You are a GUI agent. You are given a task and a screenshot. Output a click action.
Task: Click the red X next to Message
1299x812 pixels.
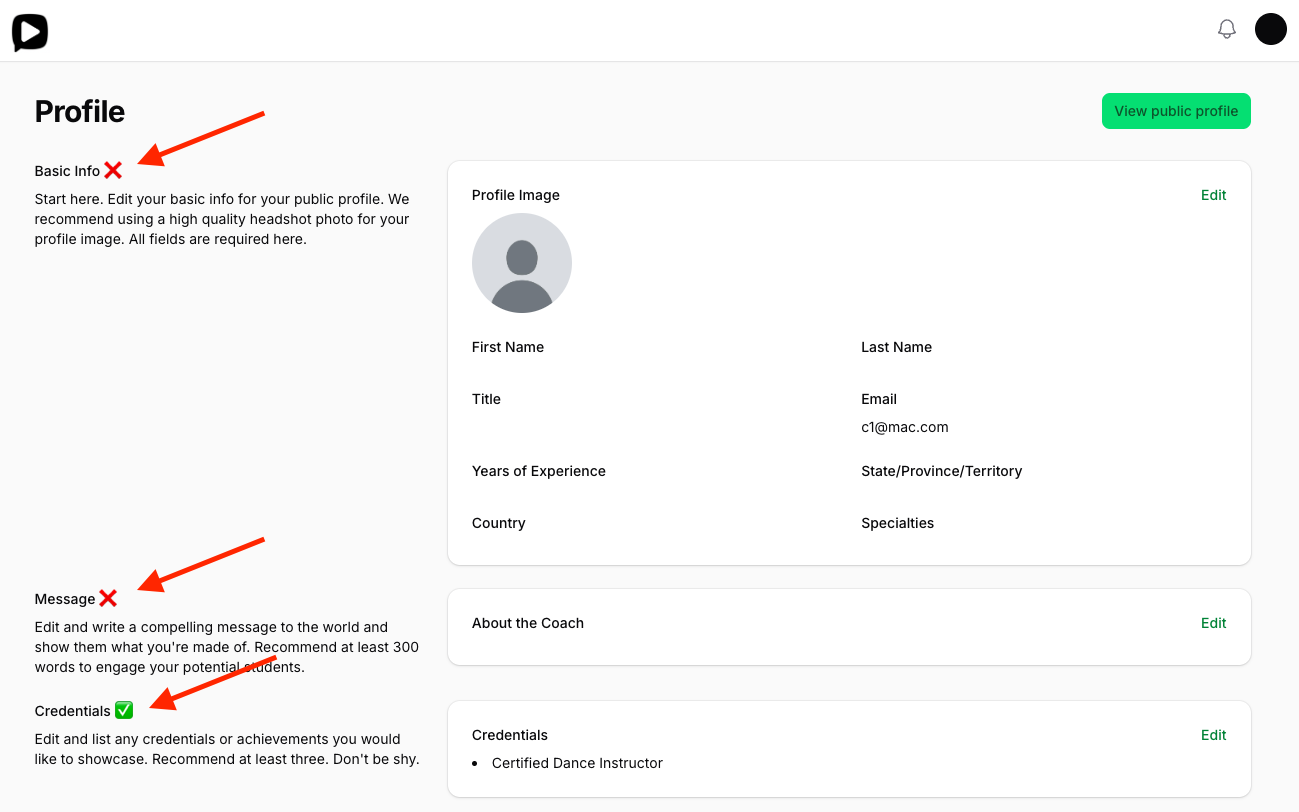108,599
